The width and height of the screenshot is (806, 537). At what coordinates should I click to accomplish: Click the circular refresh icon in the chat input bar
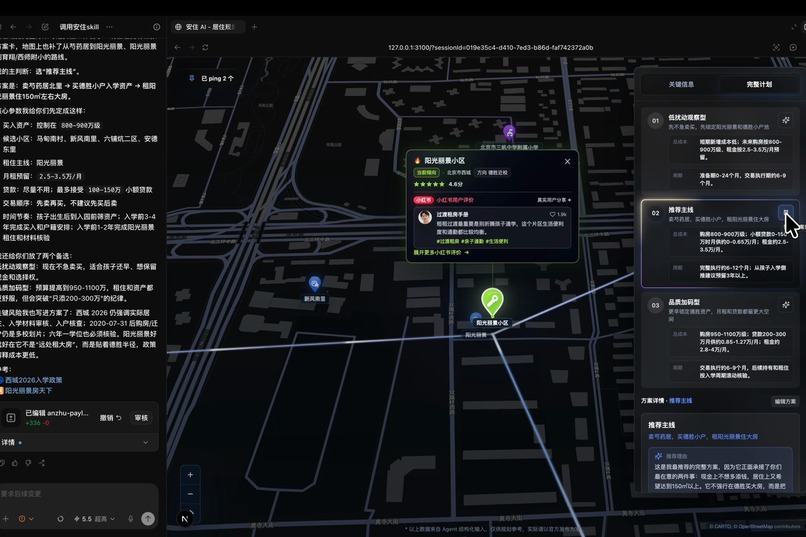pyautogui.click(x=60, y=519)
